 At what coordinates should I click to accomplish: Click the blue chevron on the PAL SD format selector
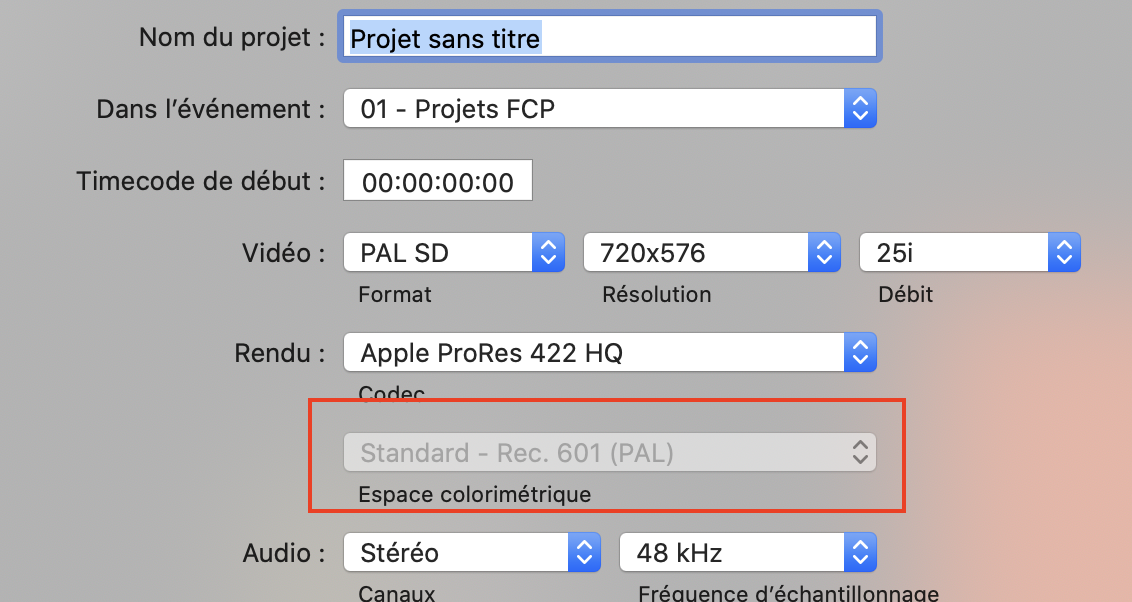547,252
